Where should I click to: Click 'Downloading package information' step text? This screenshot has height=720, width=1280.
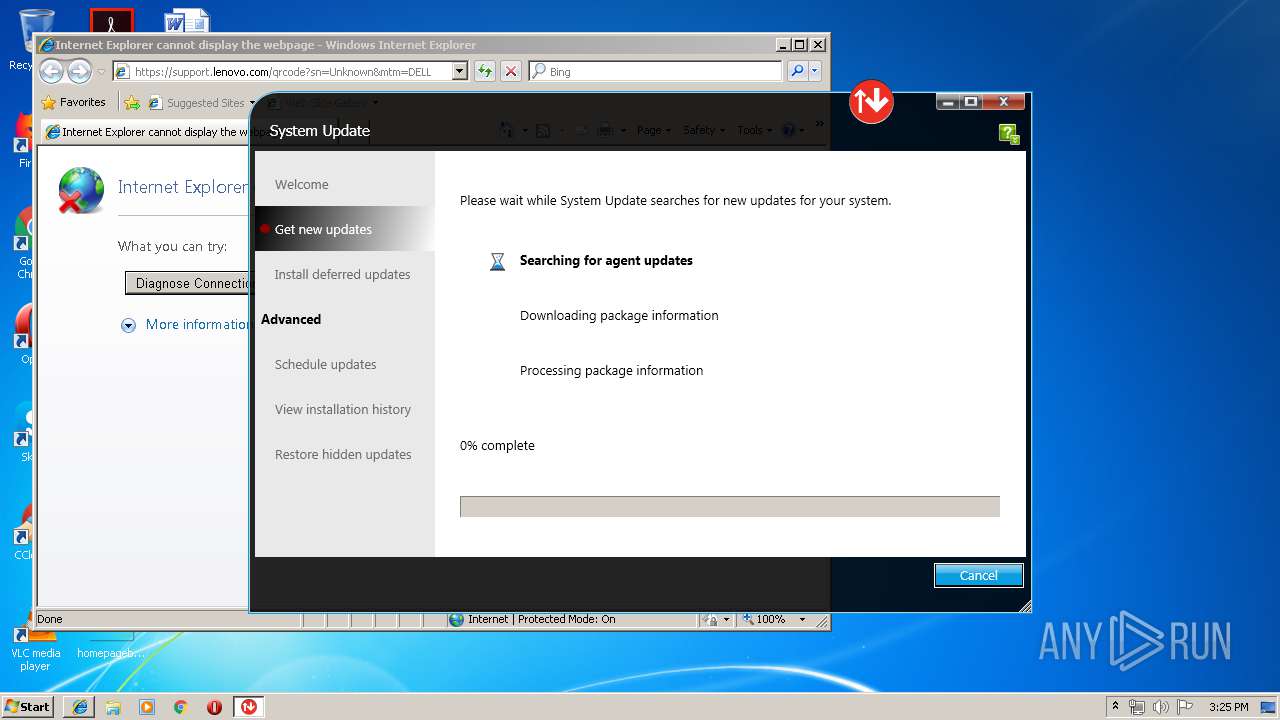point(619,315)
